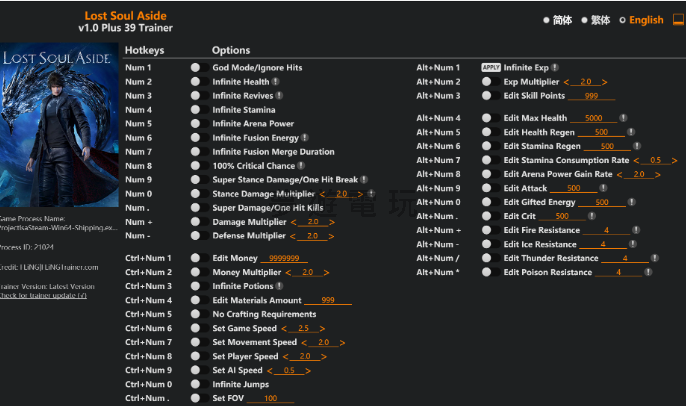Screen dimensions: 686x406
Task: Toggle God Mode/Ignore Hits on
Action: pos(199,67)
